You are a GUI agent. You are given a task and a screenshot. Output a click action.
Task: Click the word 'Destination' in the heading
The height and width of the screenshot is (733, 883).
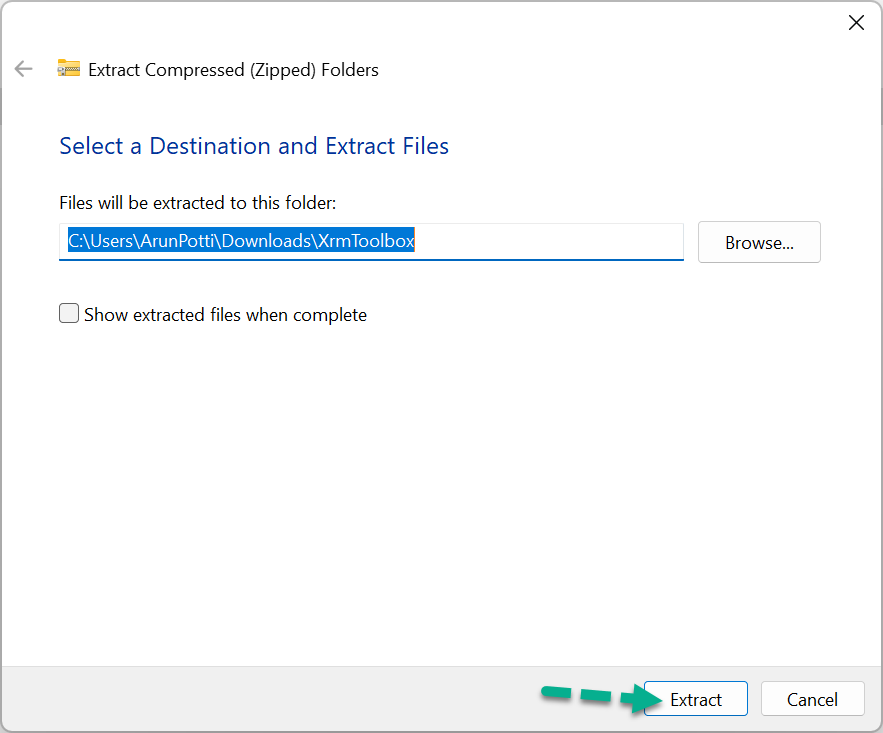tap(210, 146)
